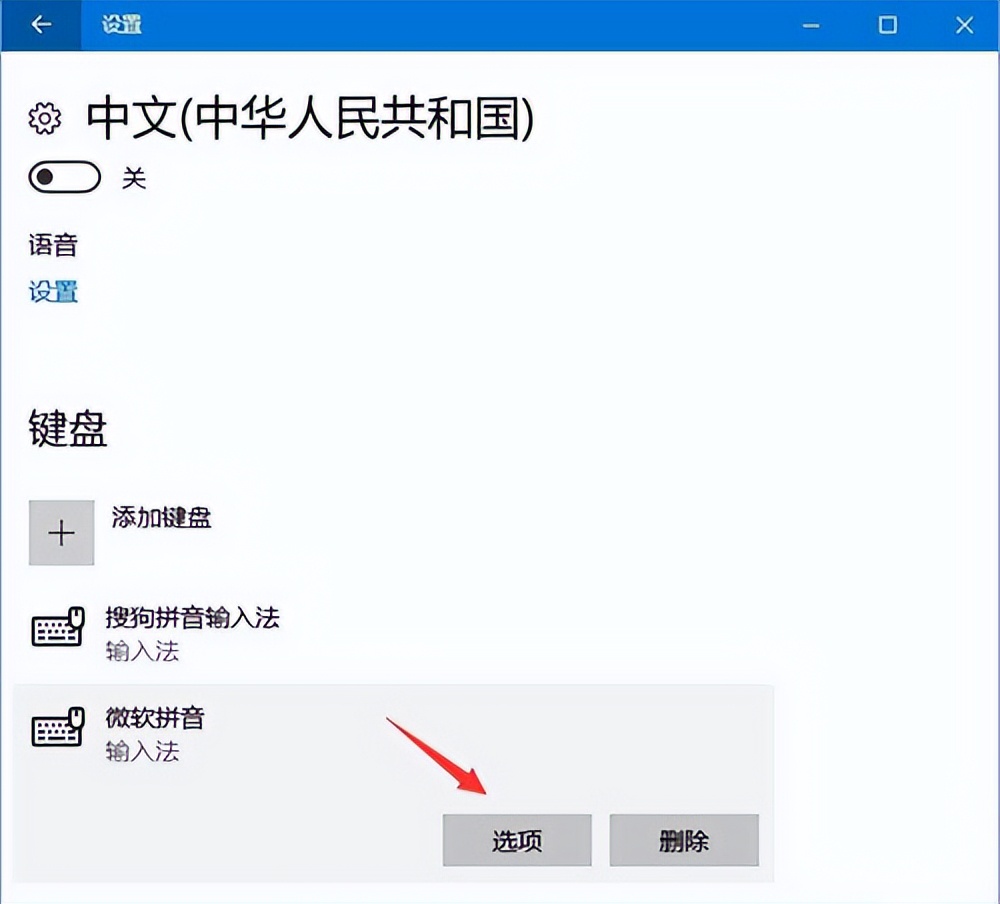Screen dimensions: 1000x904
Task: Expand the 添加键盘 selection panel
Action: point(162,519)
